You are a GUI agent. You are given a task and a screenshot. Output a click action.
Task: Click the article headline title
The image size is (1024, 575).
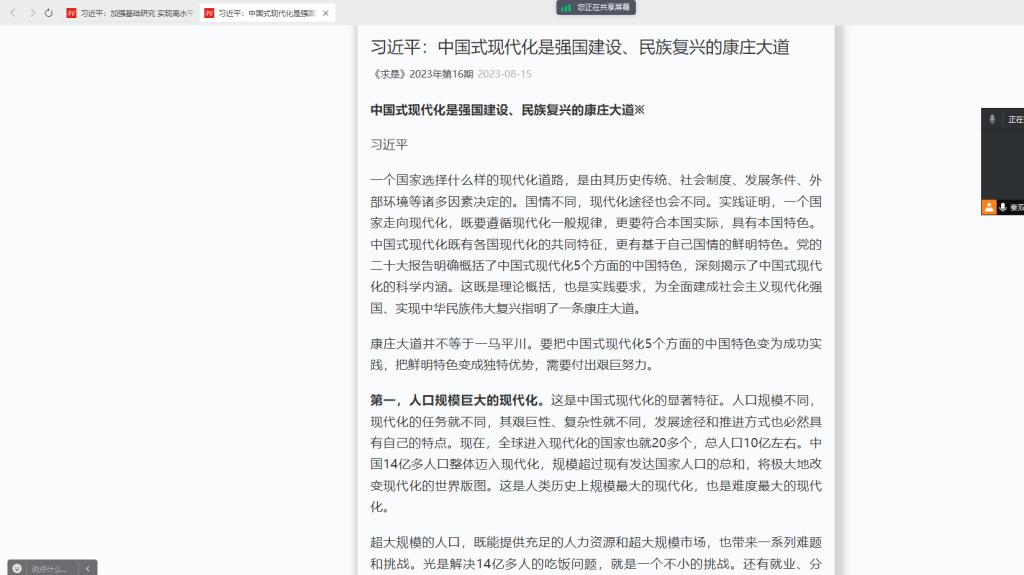point(587,47)
